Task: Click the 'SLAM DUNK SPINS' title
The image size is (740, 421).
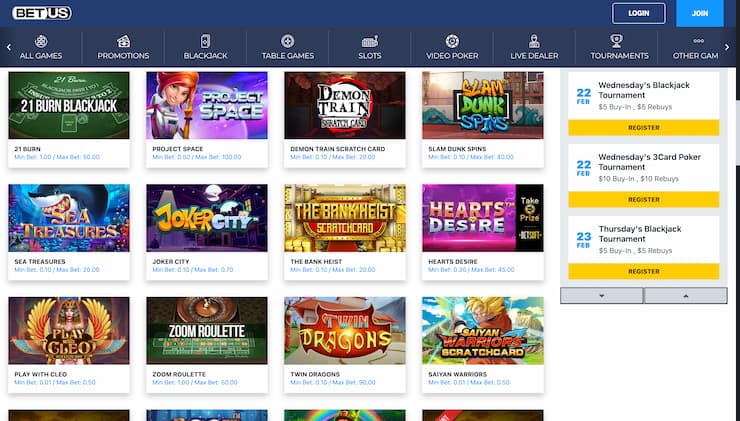Action: (x=457, y=149)
